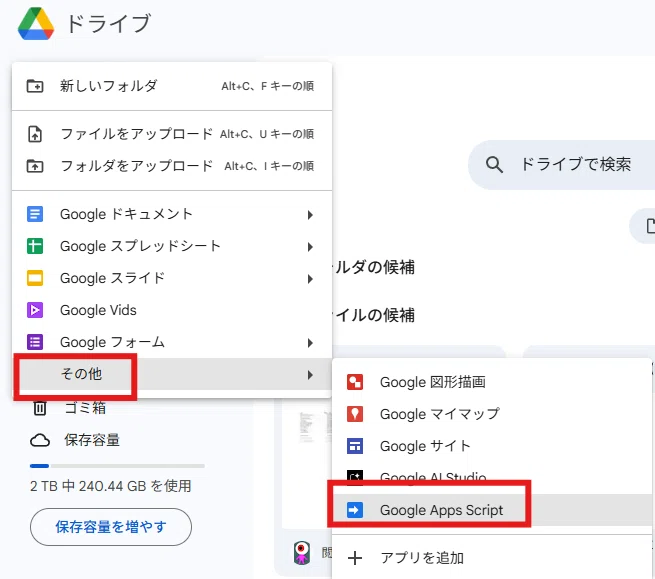Click the storage cloud icon
655x579 pixels.
click(x=40, y=440)
